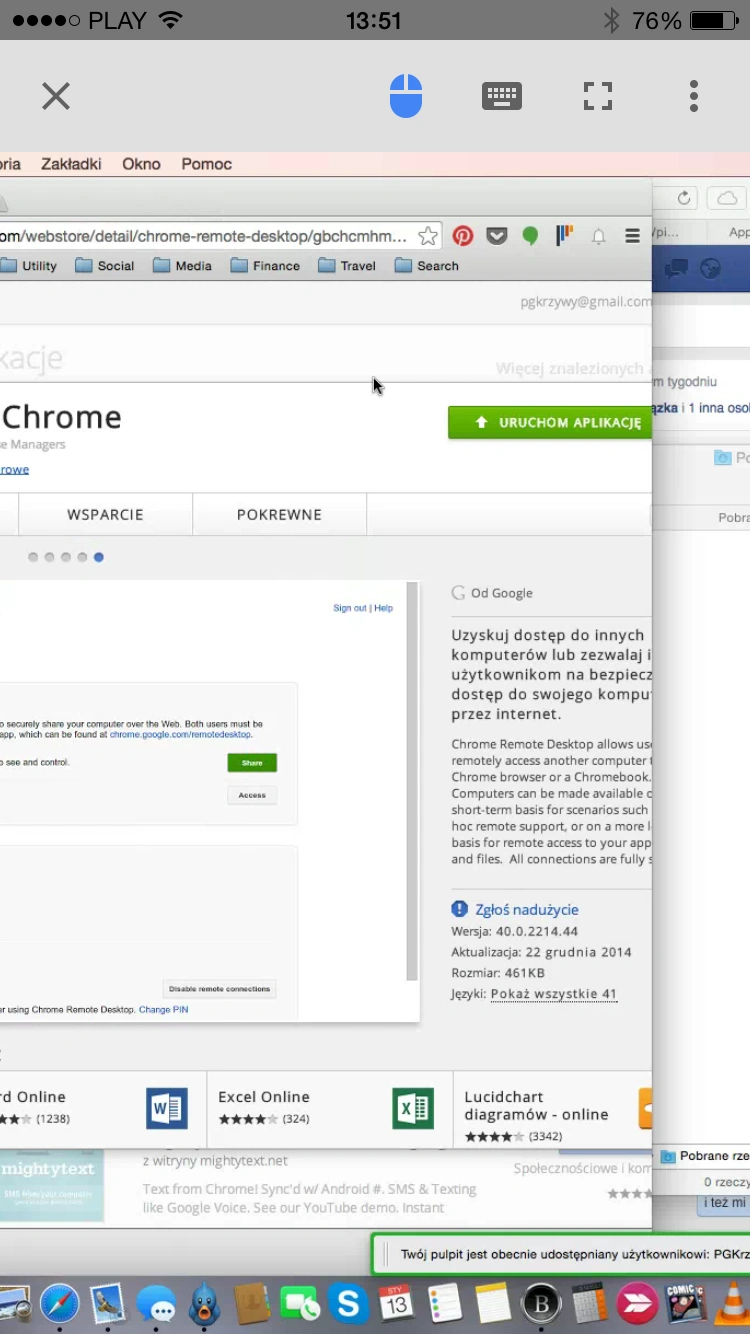Open the Zakładki menu
The width and height of the screenshot is (750, 1334).
coord(71,164)
